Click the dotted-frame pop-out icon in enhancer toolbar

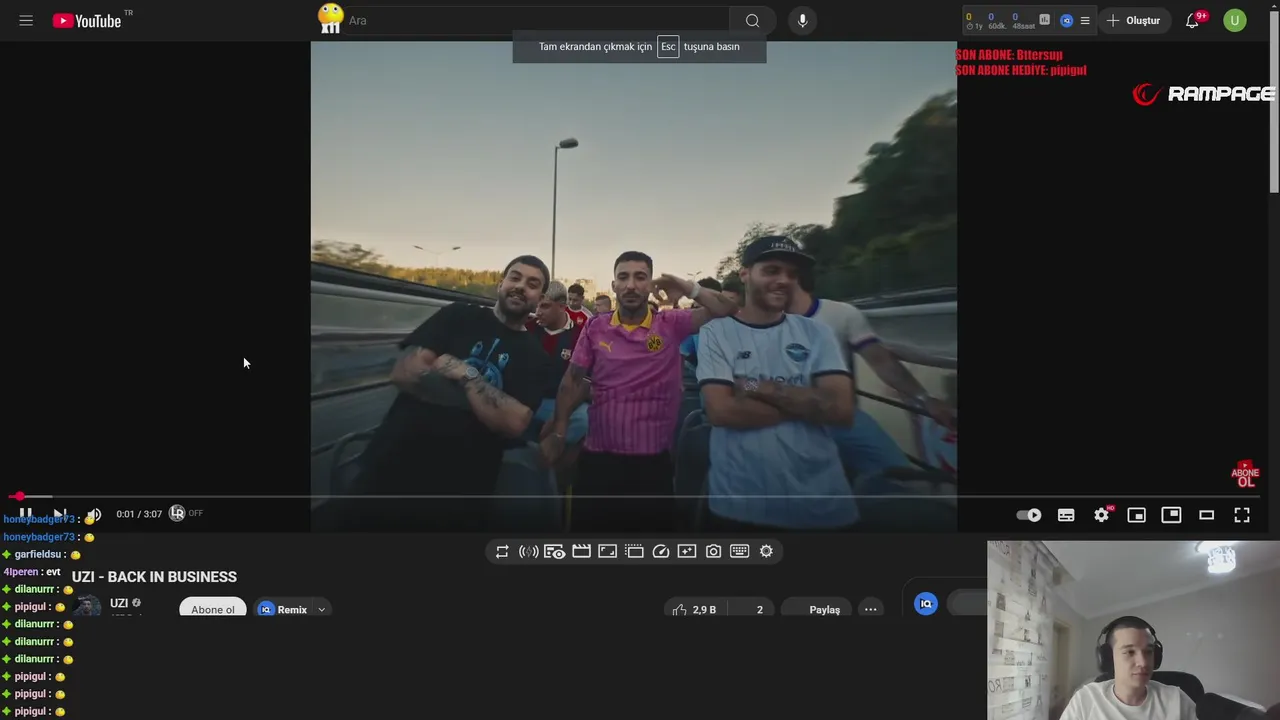click(634, 551)
